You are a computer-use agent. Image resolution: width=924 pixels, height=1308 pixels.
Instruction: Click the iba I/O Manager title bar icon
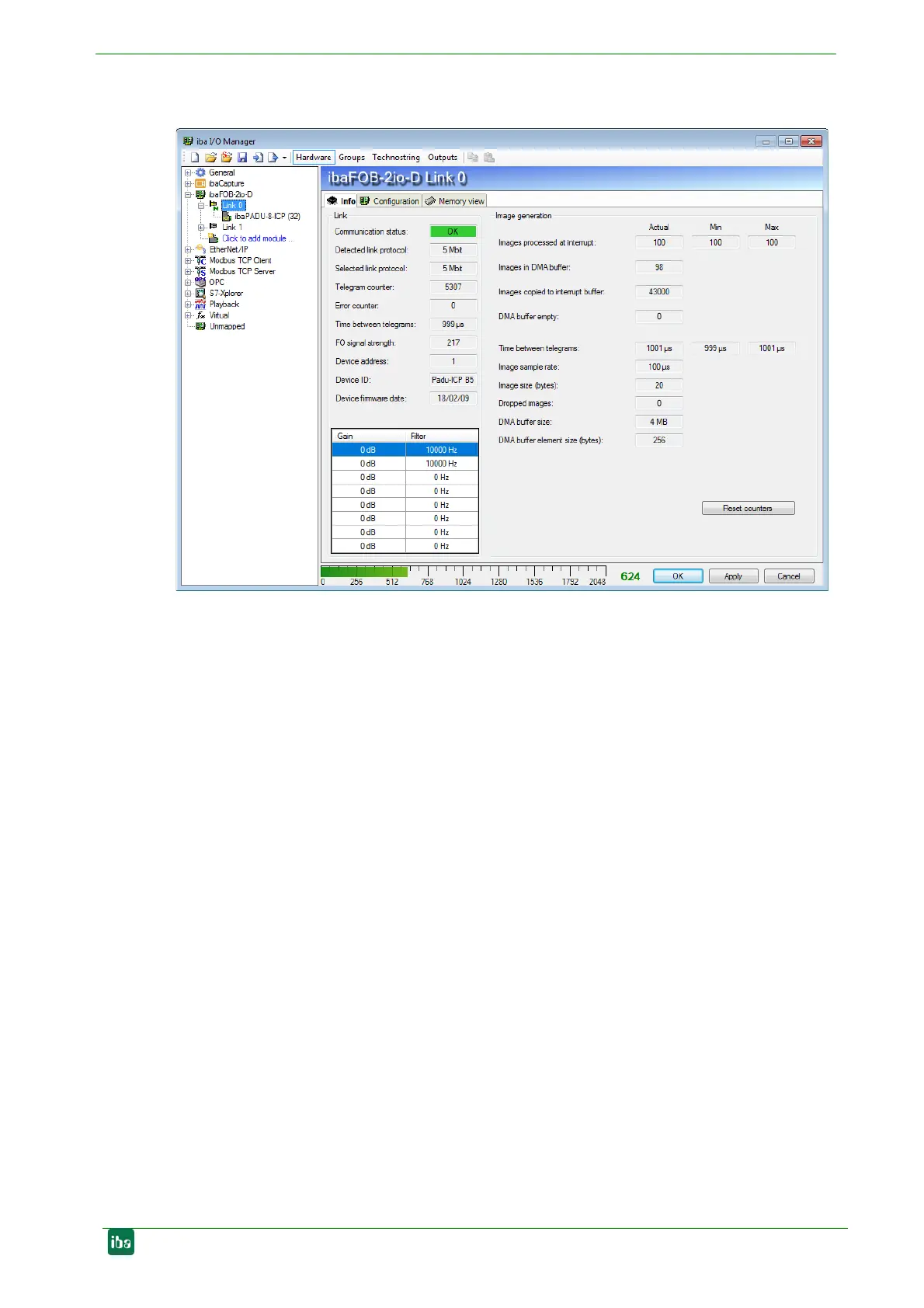[x=188, y=141]
